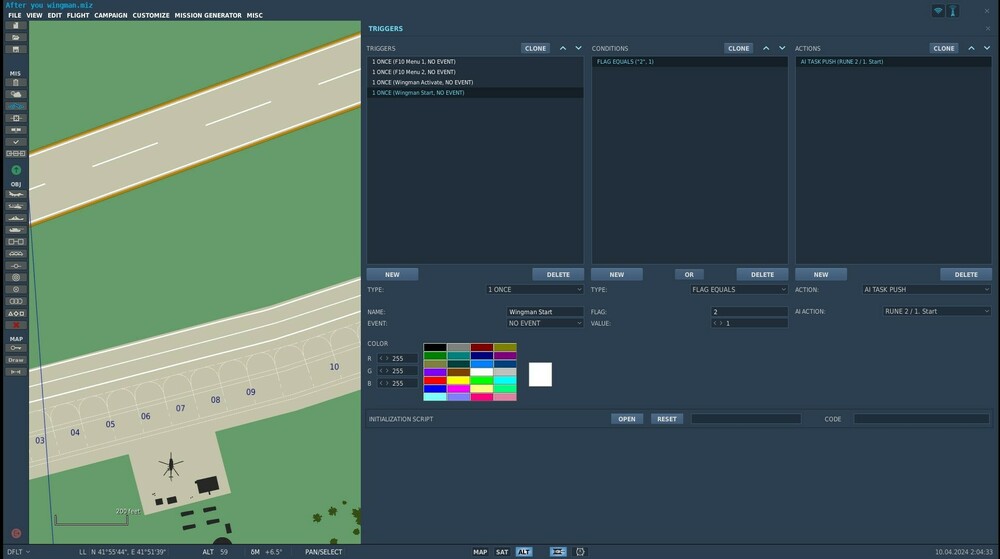Select the ship group placement tool
1000x559 pixels.
(x=16, y=218)
